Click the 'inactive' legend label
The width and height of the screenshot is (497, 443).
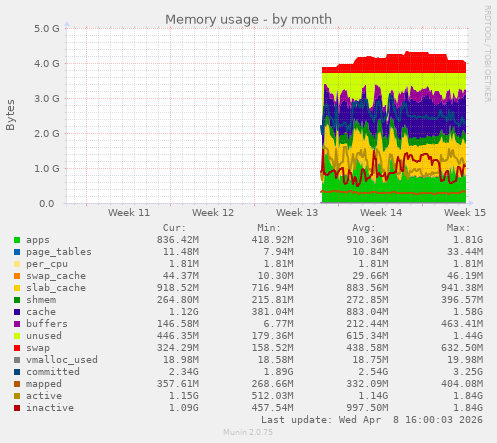pos(50,408)
